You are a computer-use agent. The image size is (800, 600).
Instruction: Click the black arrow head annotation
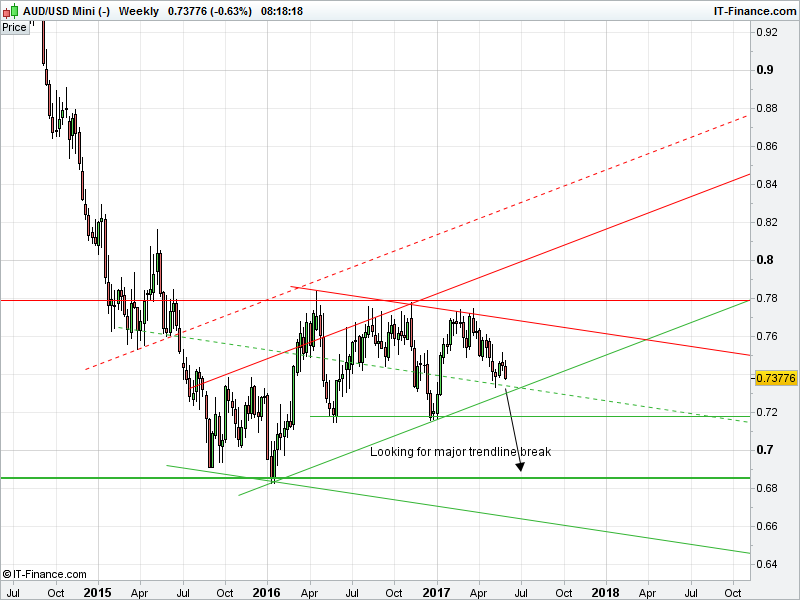click(522, 473)
